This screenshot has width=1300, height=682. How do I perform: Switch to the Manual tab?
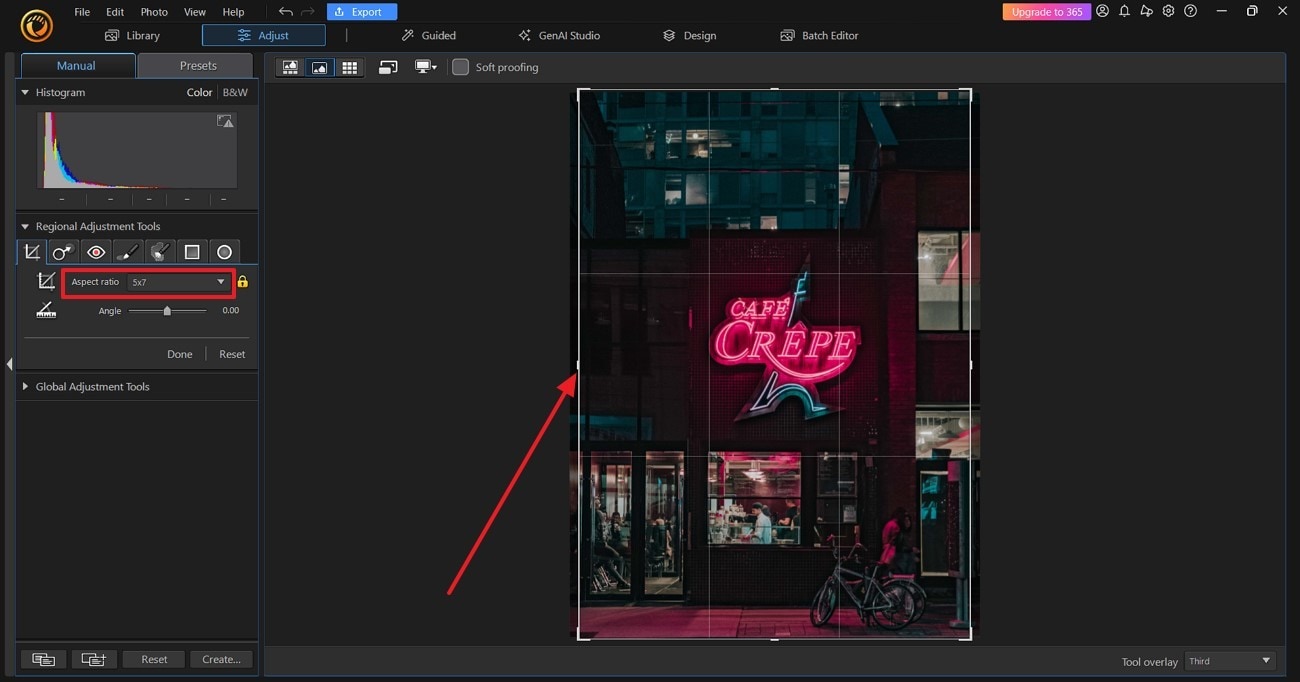[76, 65]
